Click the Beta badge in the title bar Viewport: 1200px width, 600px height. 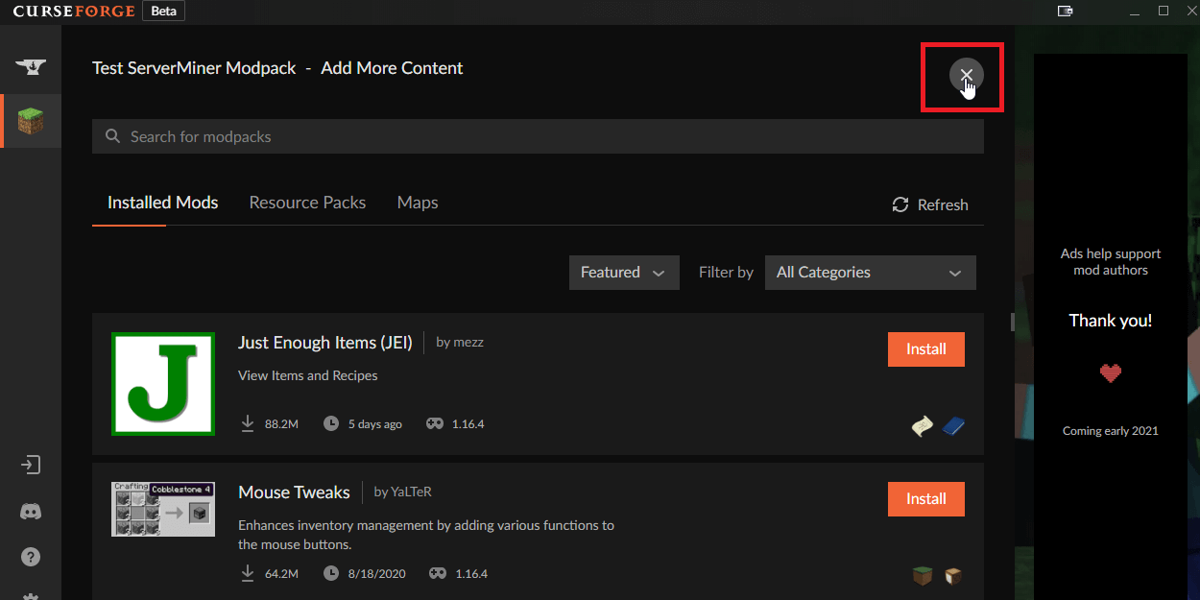click(x=163, y=11)
